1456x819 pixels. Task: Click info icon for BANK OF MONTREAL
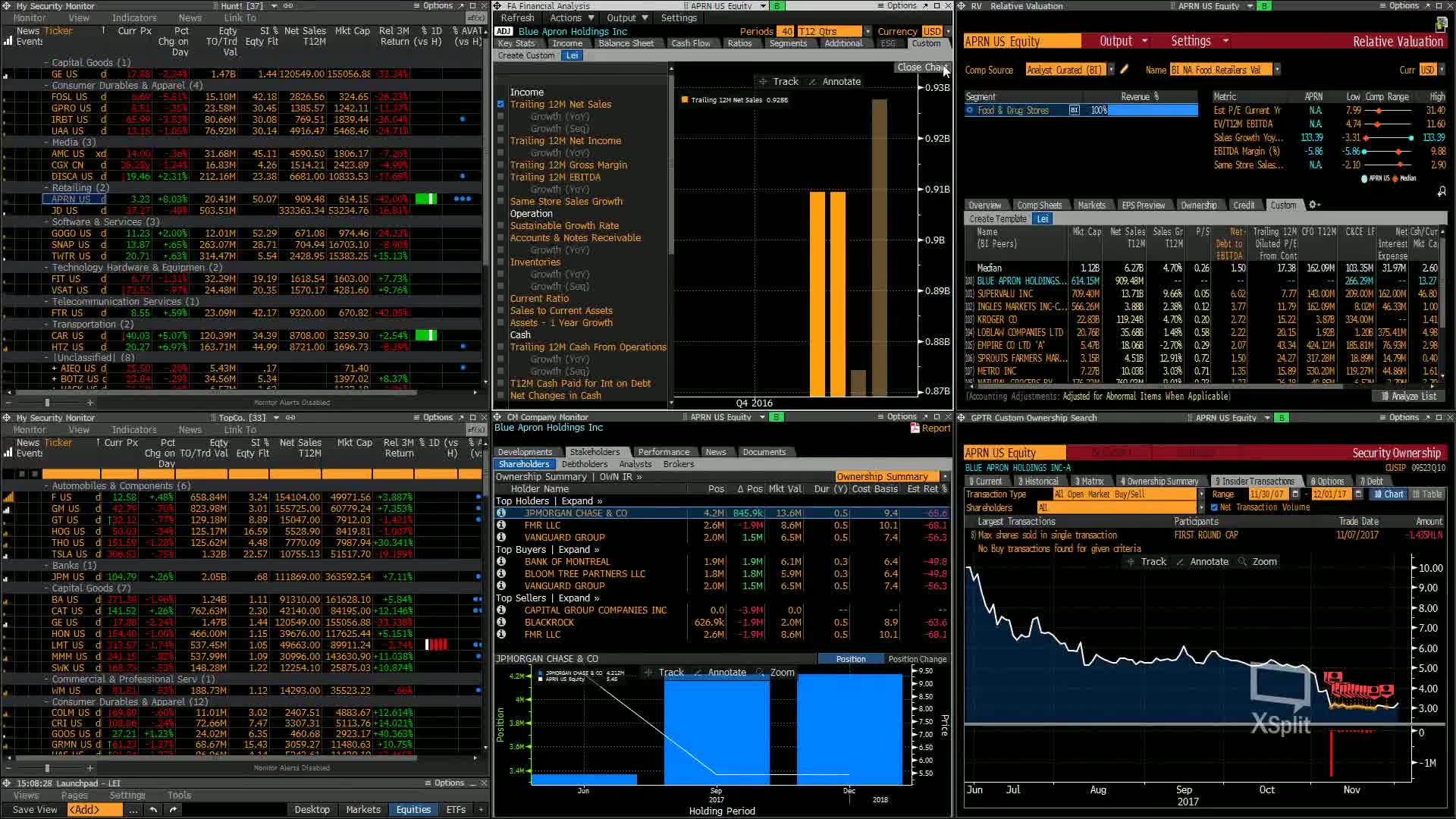(501, 562)
